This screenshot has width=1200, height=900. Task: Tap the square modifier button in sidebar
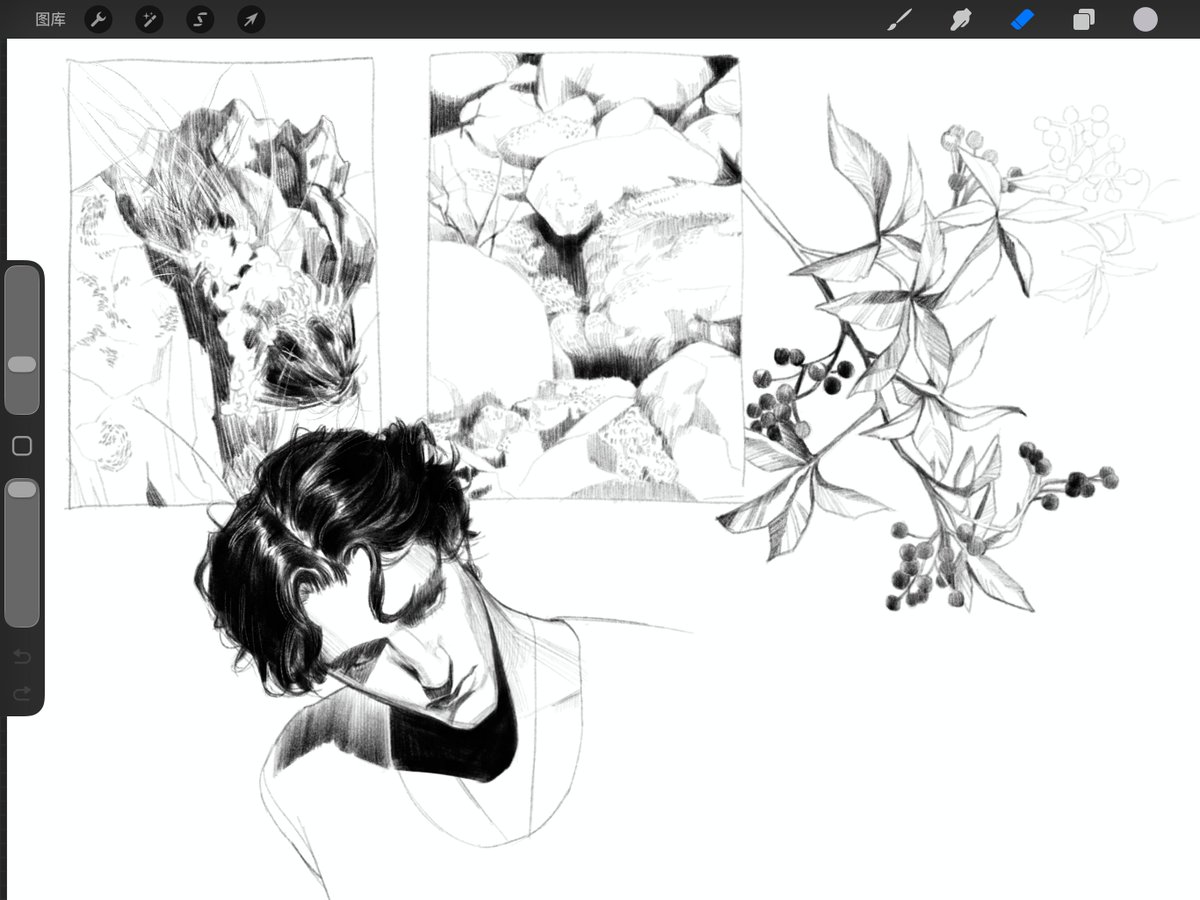click(x=22, y=446)
